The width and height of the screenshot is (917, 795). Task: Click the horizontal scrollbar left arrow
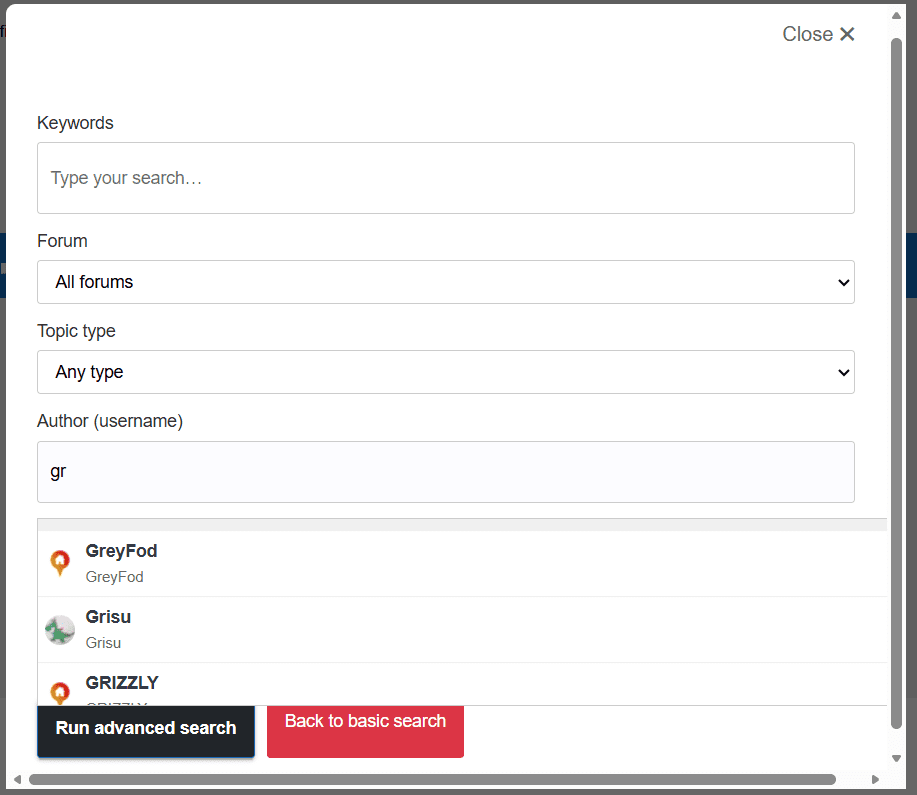pyautogui.click(x=17, y=779)
